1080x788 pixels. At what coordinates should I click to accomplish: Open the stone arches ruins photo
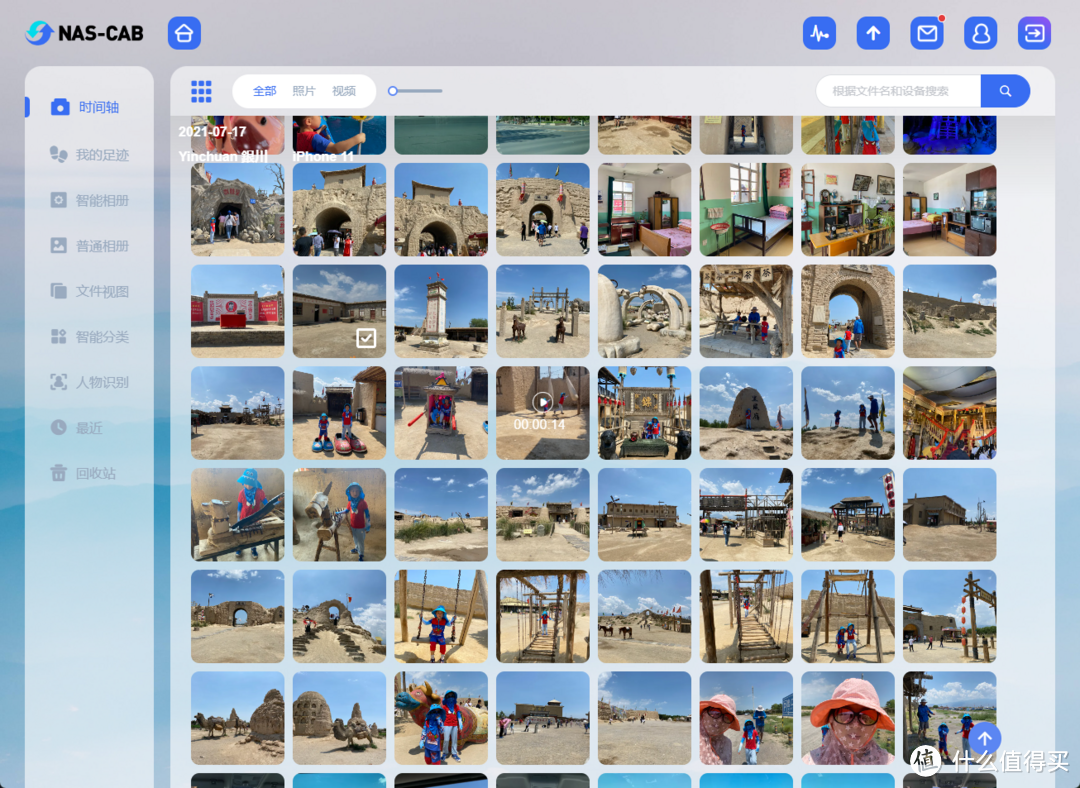click(x=644, y=311)
